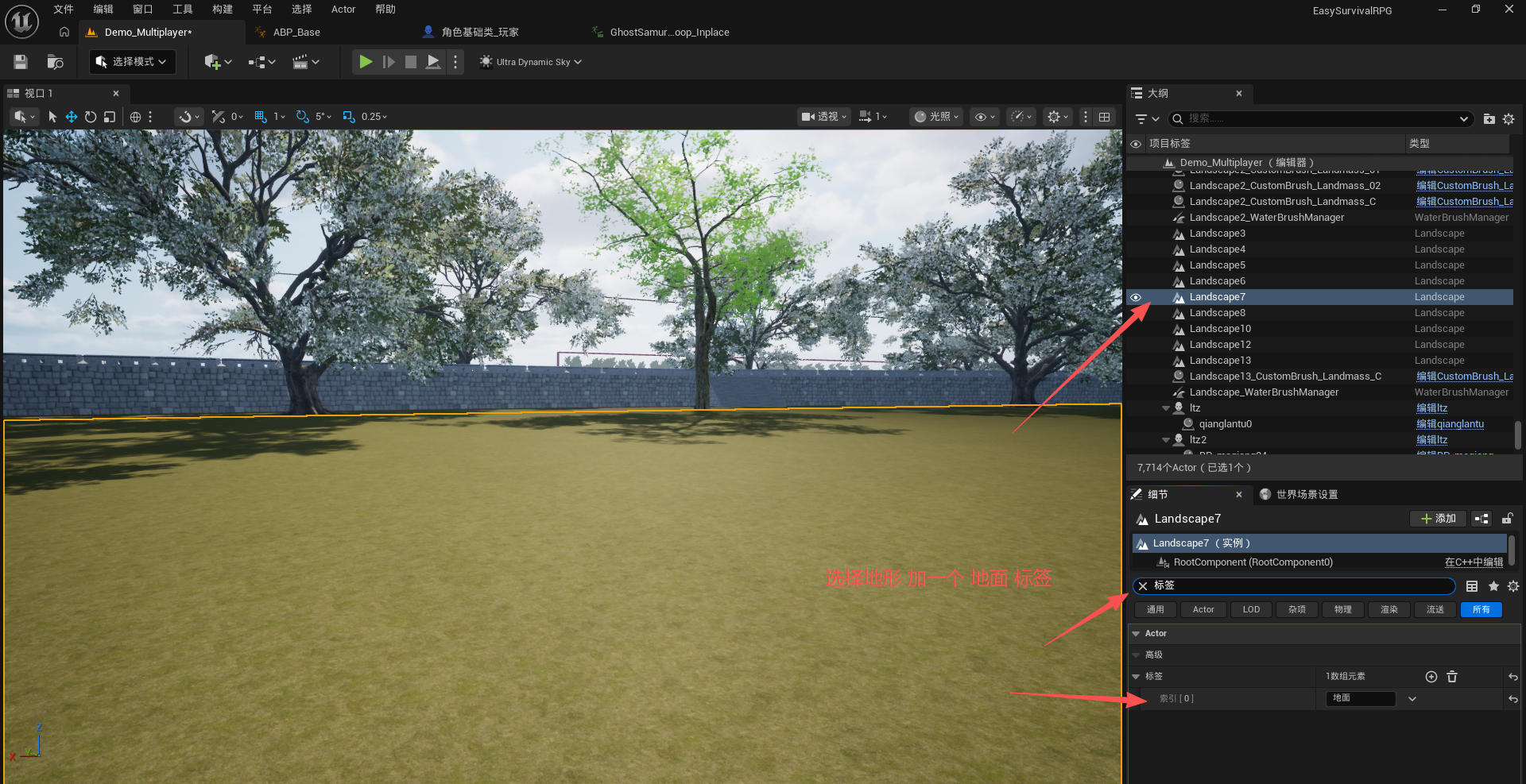Screen dimensions: 1526x784
Task: Open the Outliner filter menu
Action: pyautogui.click(x=1147, y=118)
